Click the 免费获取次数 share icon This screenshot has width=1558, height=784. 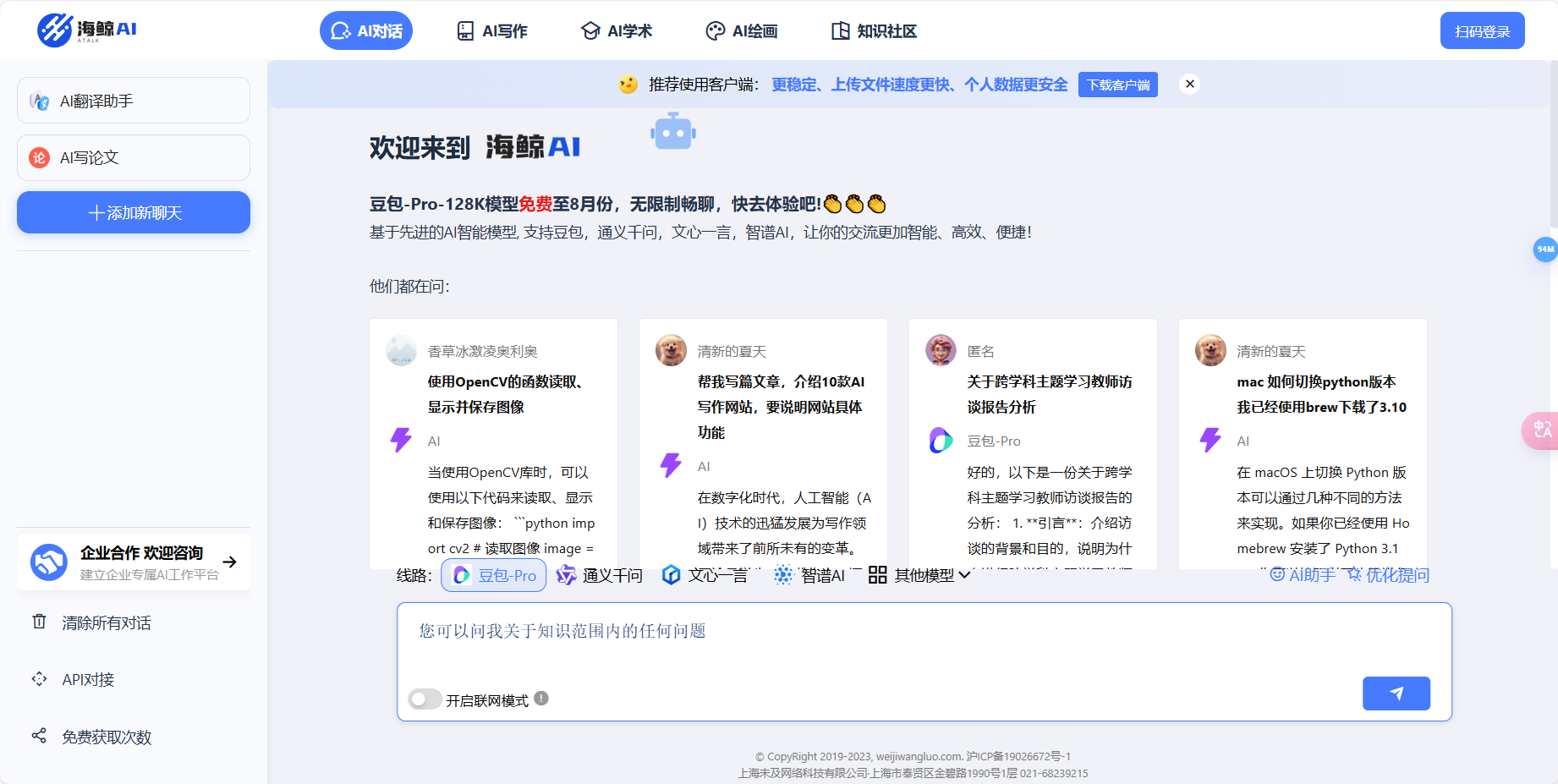coord(39,737)
